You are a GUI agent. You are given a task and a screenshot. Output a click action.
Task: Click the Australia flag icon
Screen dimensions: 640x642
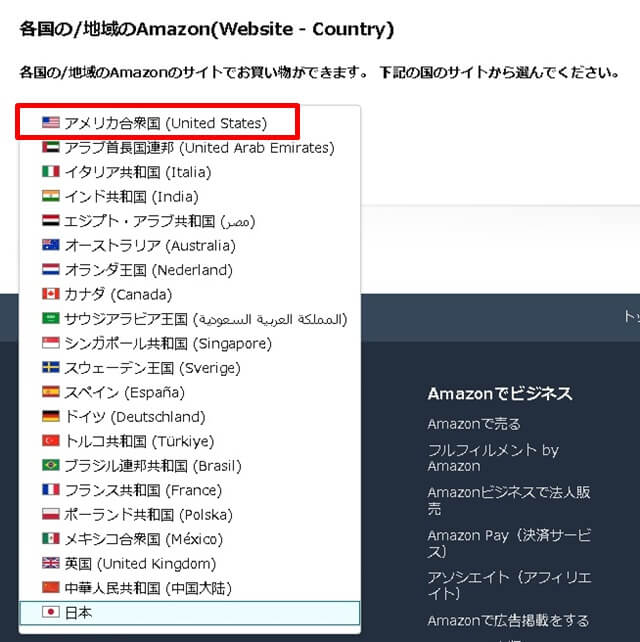pyautogui.click(x=51, y=246)
